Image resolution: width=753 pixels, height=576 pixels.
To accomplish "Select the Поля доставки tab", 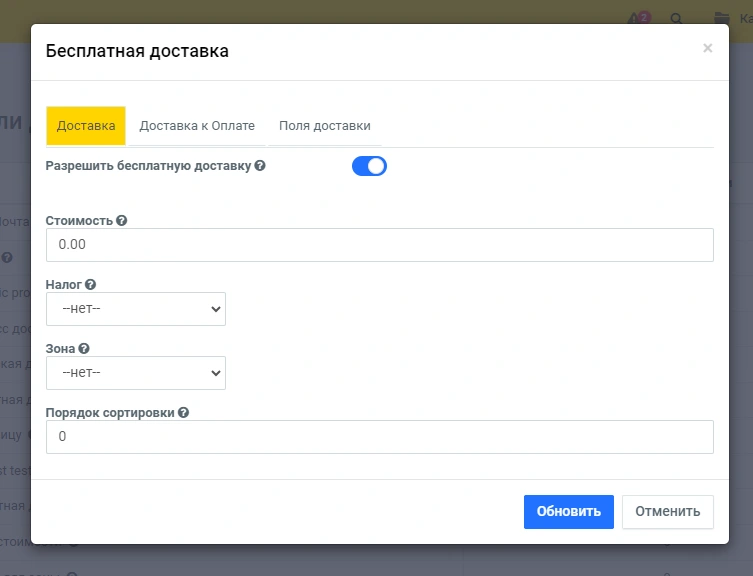I will point(325,126).
